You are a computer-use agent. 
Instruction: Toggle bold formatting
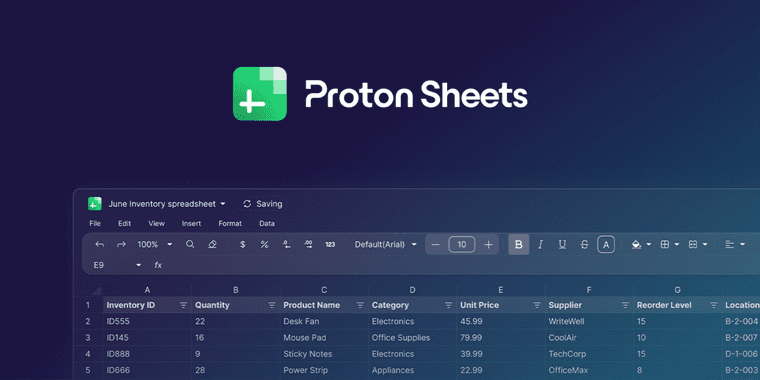(x=519, y=244)
